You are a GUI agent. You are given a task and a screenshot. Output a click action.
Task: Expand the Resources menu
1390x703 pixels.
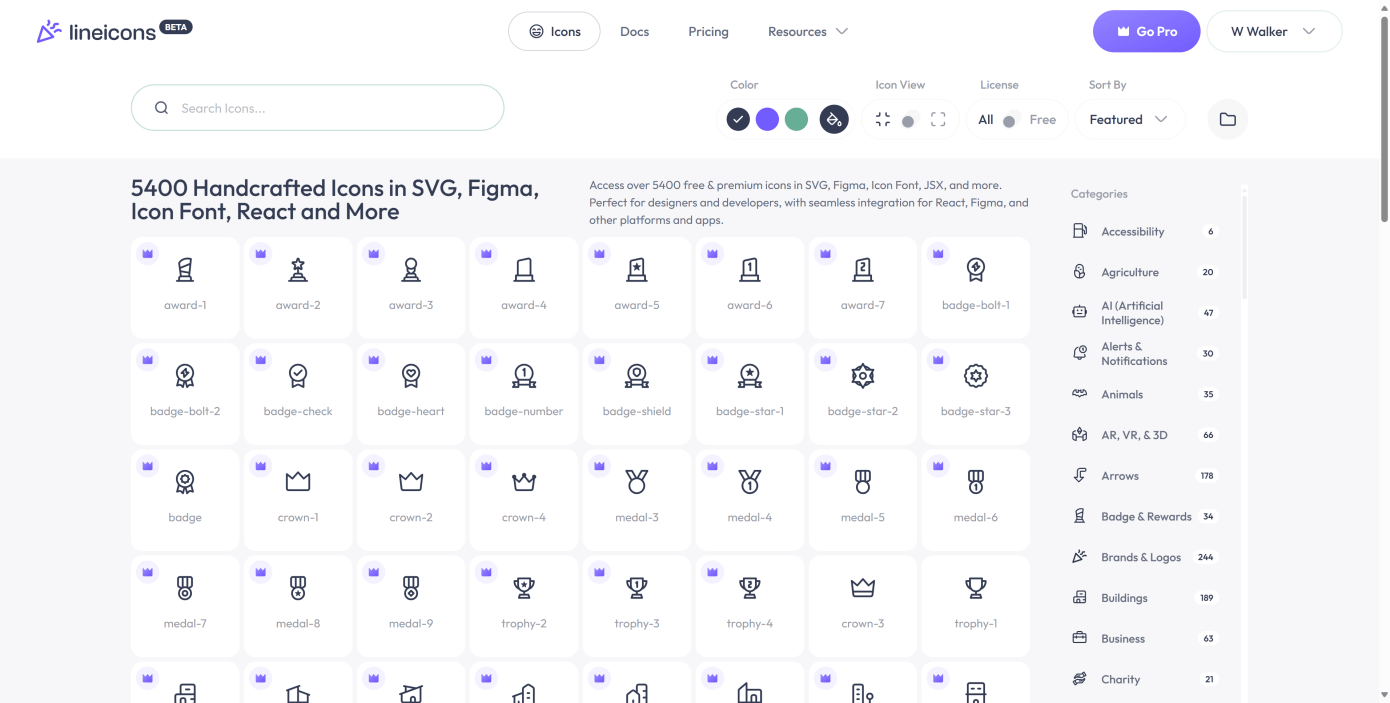click(x=807, y=32)
